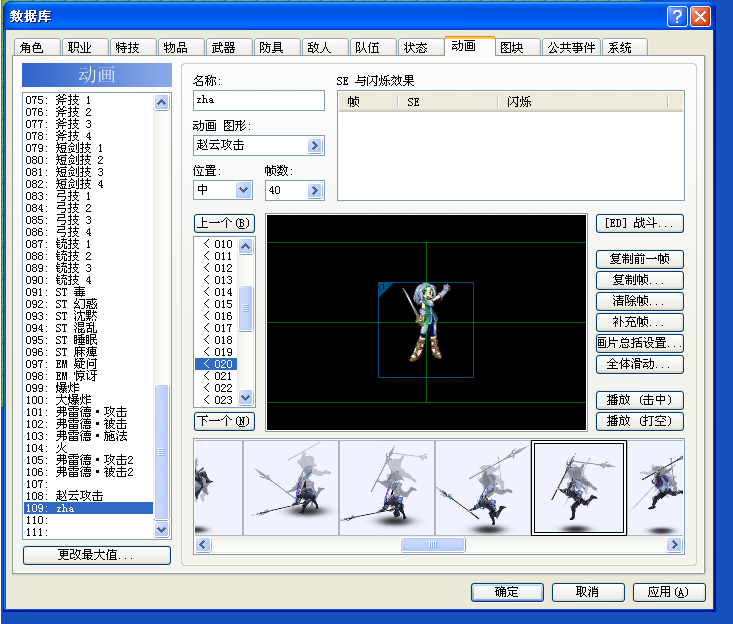733x624 pixels.
Task: Click the animation list scrollbar thumb
Action: pyautogui.click(x=161, y=452)
